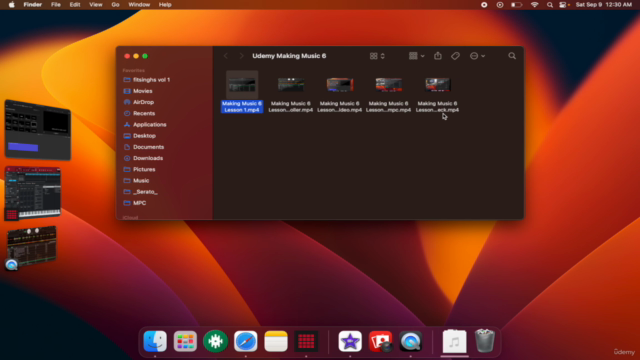The image size is (640, 360).
Task: Click the Finder back arrow
Action: [x=226, y=56]
